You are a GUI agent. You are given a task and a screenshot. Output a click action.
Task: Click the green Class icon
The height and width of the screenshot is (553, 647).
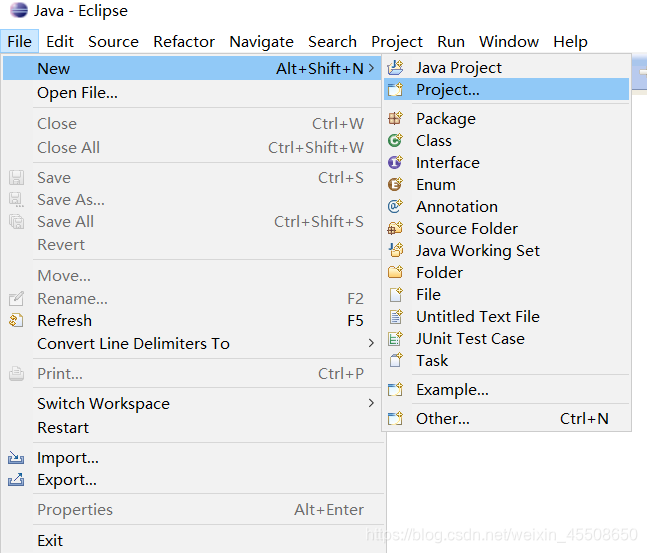395,140
